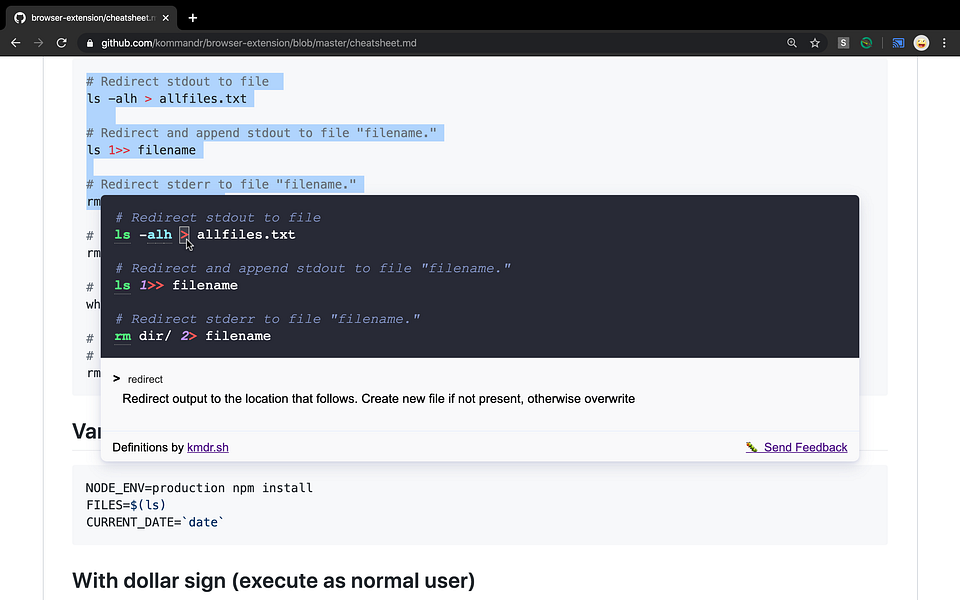Click the '-alh' option in the popup
This screenshot has height=600, width=960.
[156, 234]
